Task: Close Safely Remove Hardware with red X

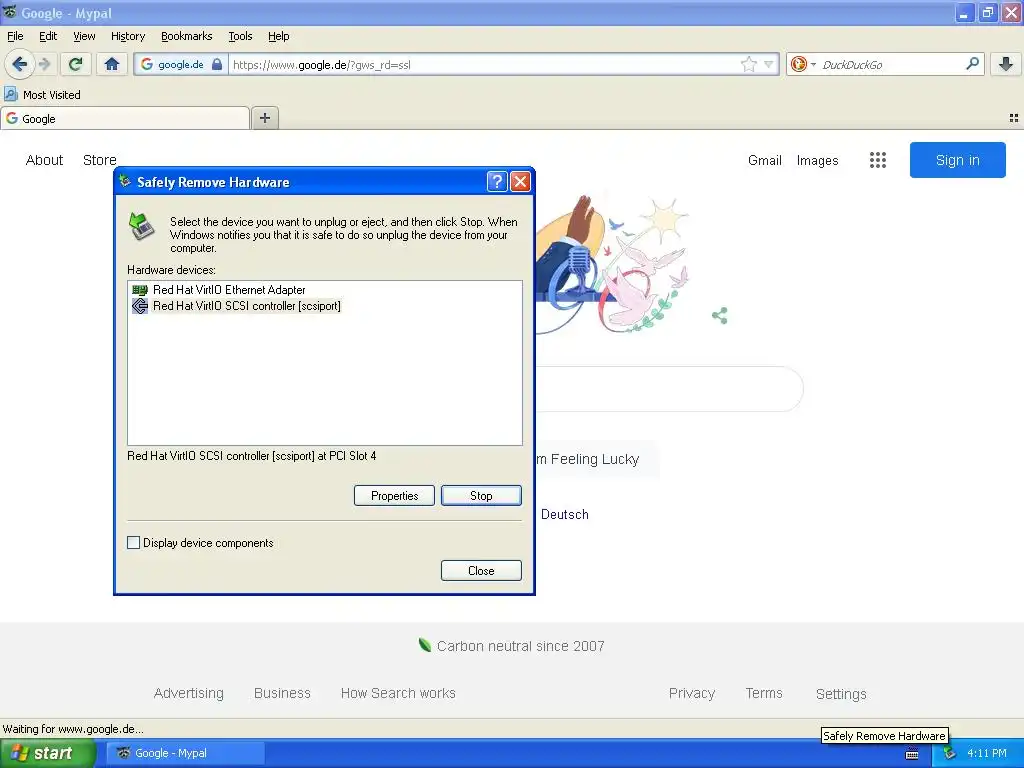Action: [520, 182]
